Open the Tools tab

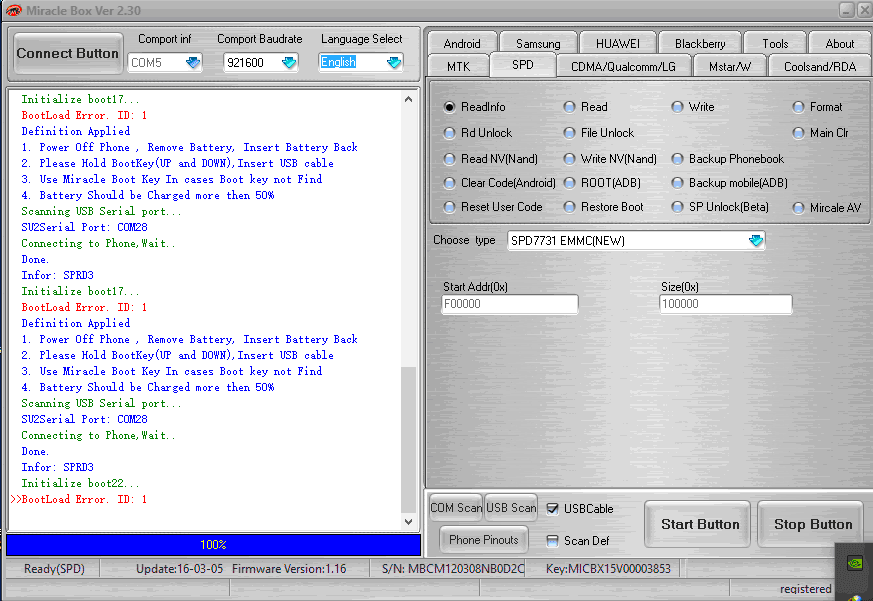pyautogui.click(x=775, y=43)
